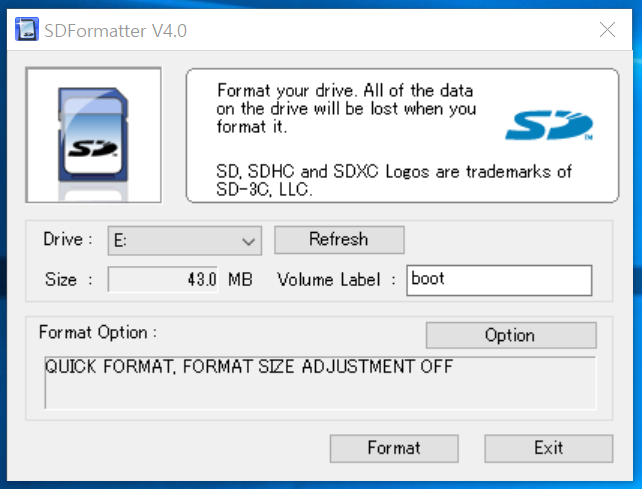Image resolution: width=642 pixels, height=489 pixels.
Task: Close the SDFormatter window
Action: click(607, 29)
